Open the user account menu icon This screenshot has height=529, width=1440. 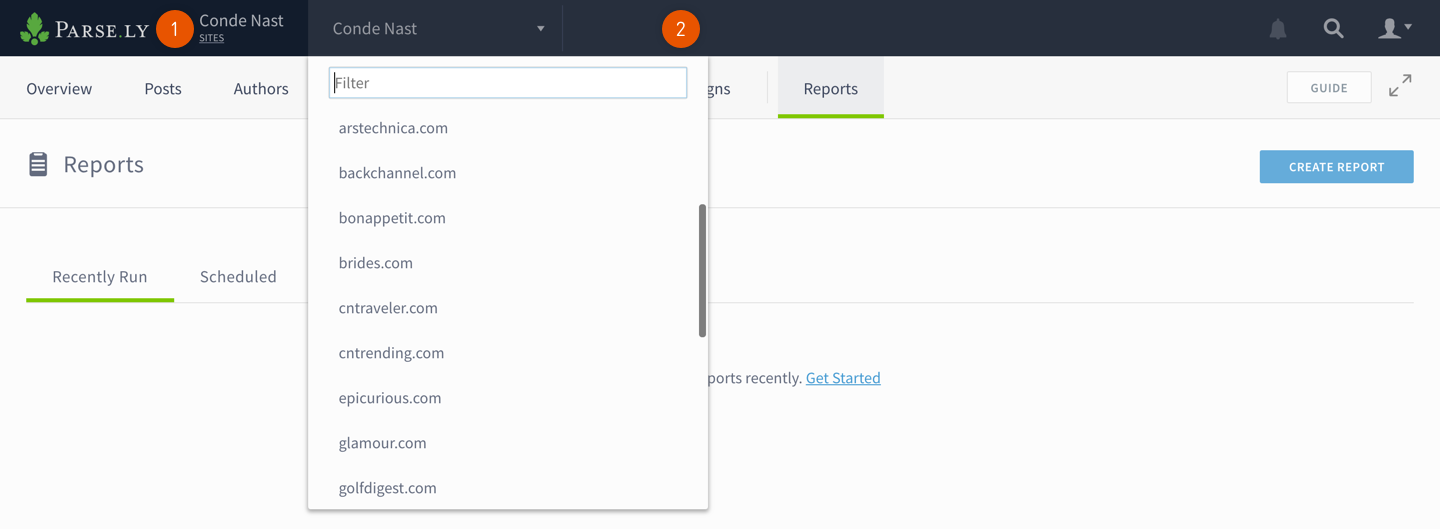pyautogui.click(x=1394, y=29)
